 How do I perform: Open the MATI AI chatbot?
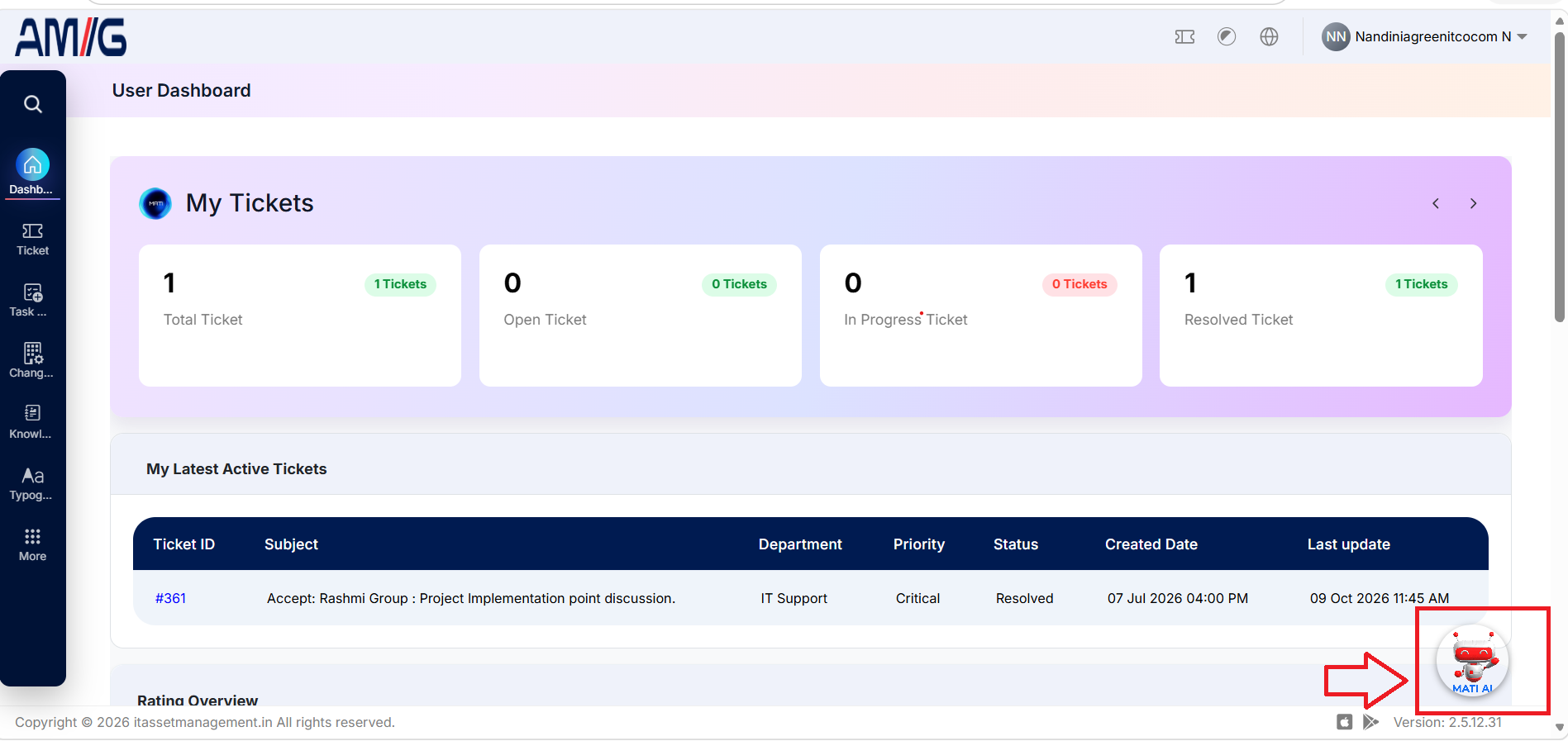tap(1473, 661)
